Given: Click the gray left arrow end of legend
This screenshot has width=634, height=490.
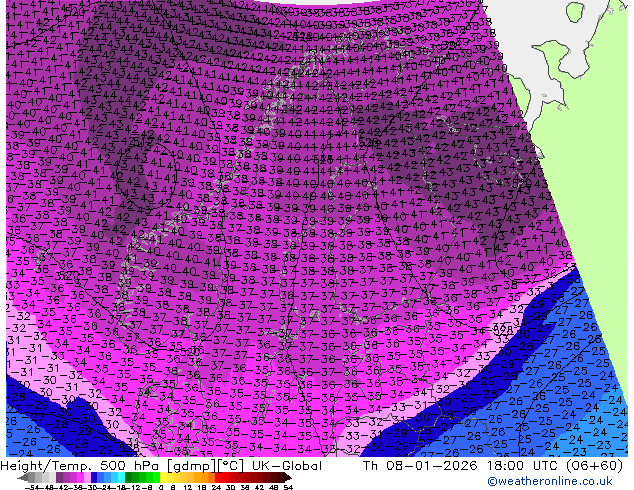Looking at the screenshot, I should 23,478.
